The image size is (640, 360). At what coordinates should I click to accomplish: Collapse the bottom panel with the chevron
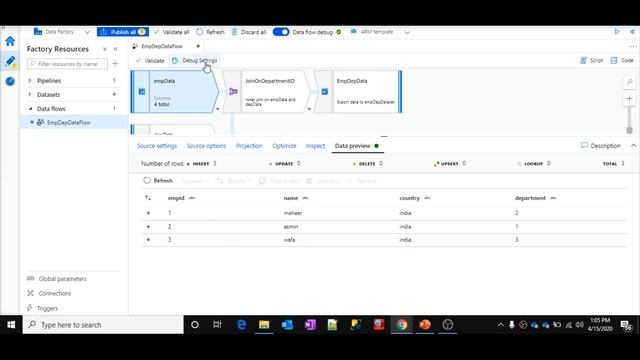tap(633, 145)
